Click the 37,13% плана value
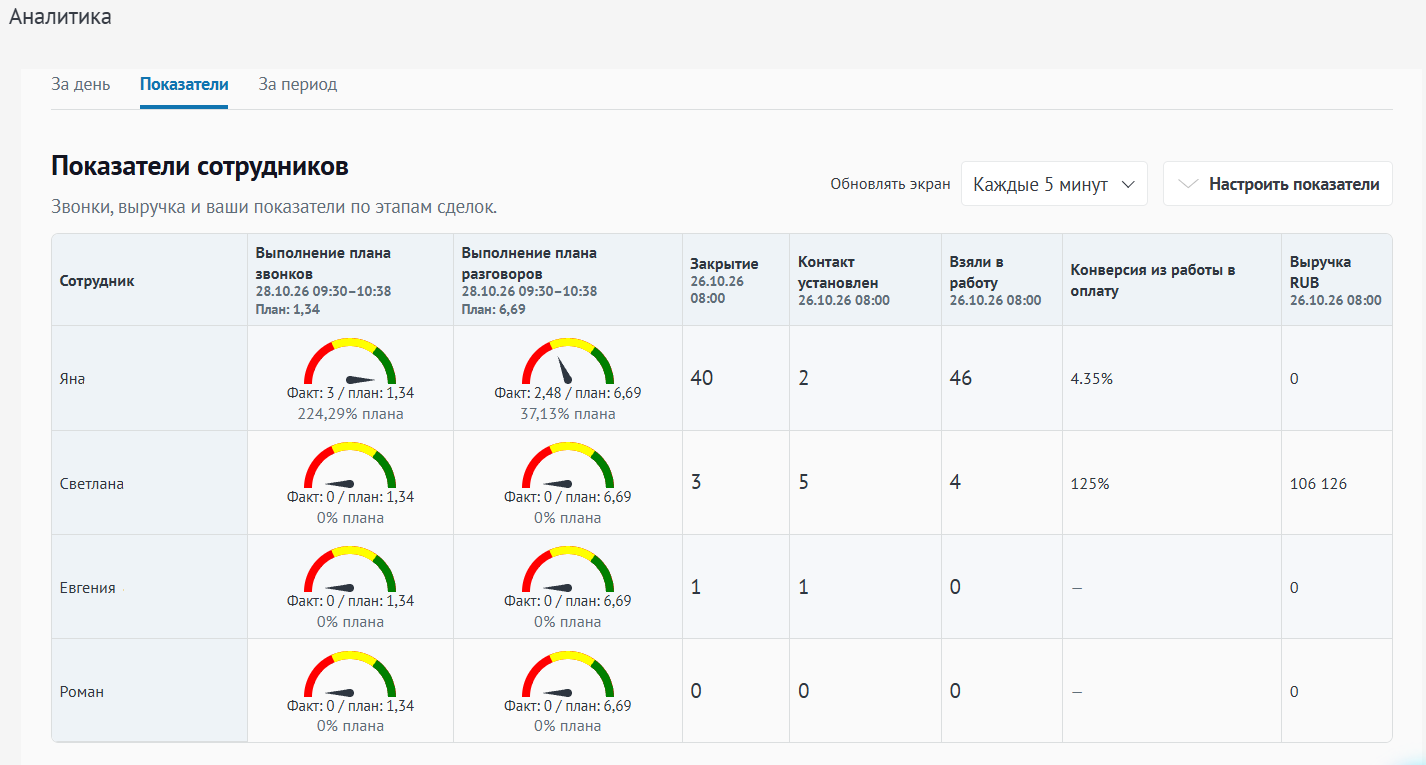 tap(568, 413)
